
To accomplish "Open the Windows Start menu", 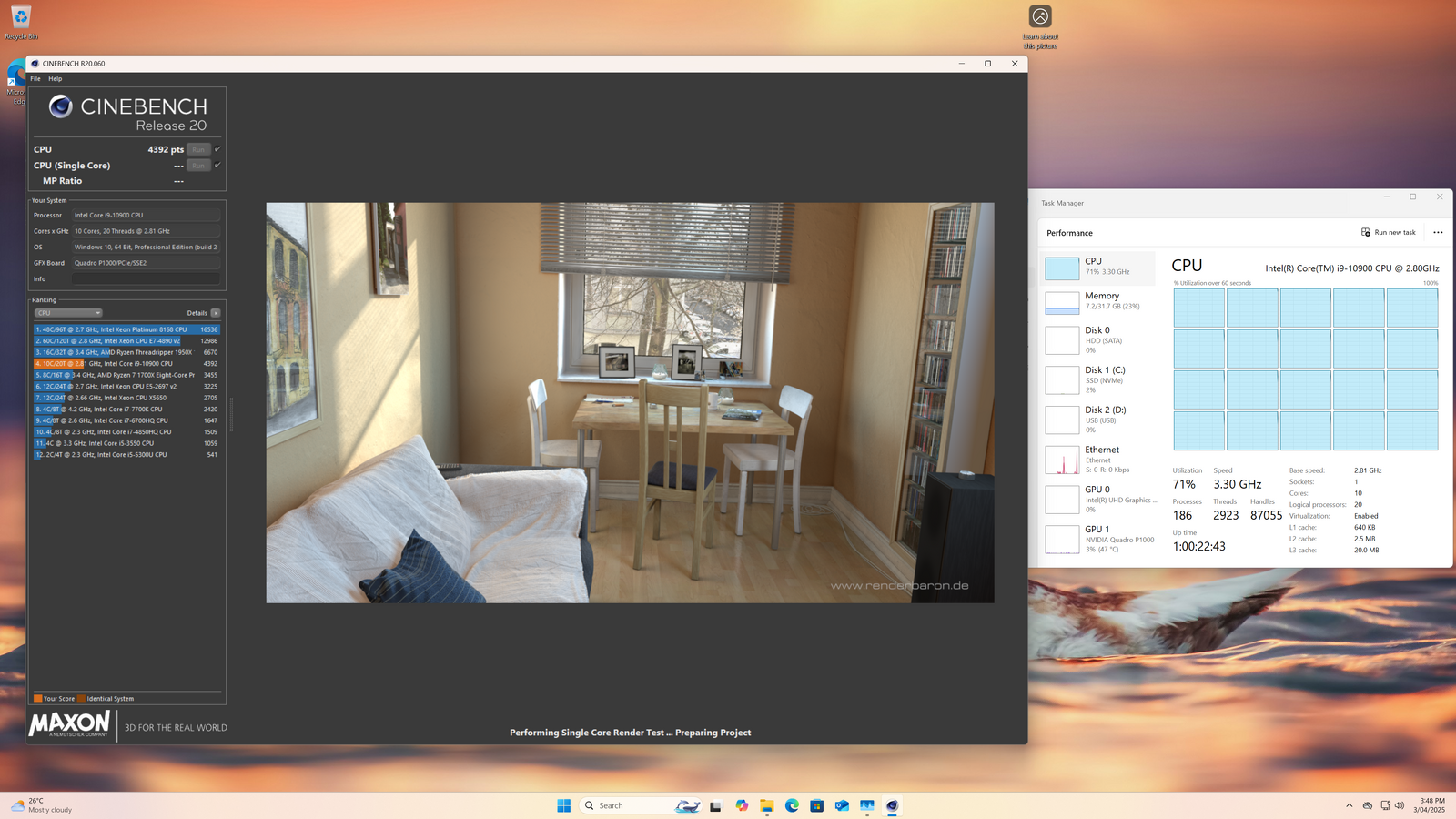I will 563,805.
